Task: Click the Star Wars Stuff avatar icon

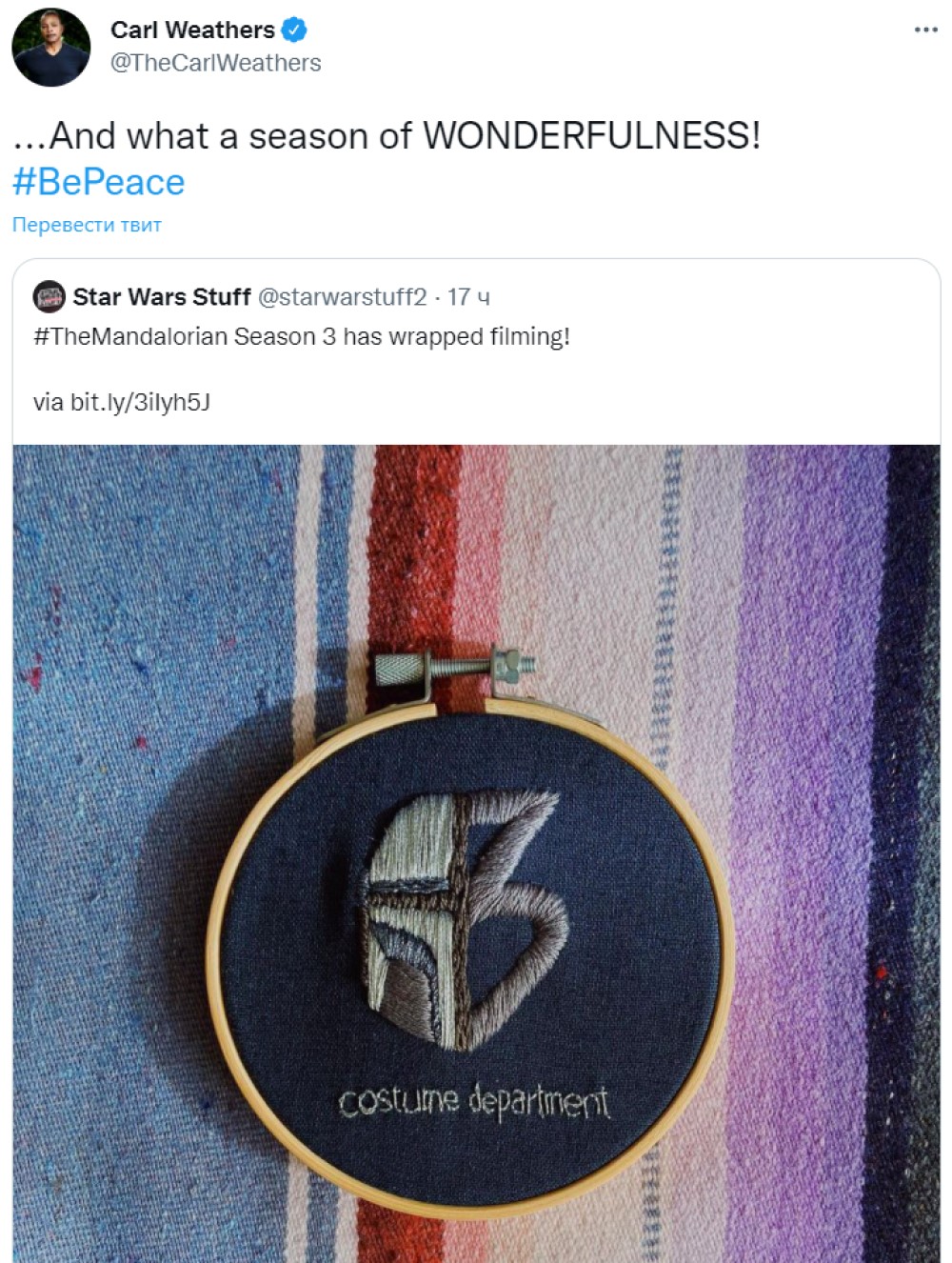Action: click(50, 297)
